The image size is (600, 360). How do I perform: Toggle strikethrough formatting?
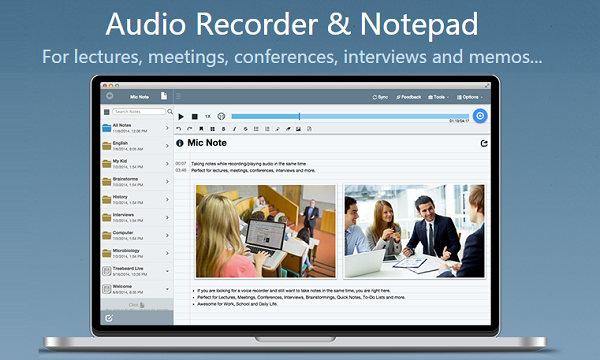click(x=246, y=129)
